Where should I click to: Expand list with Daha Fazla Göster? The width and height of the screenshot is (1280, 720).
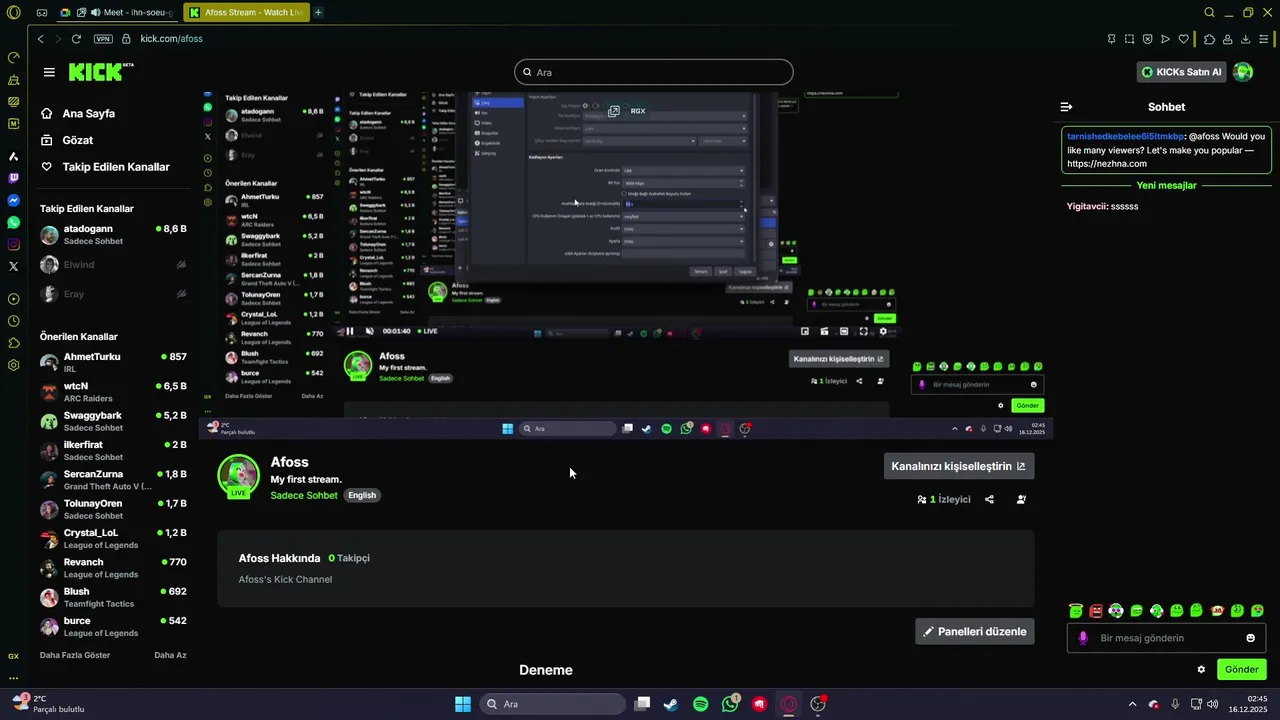point(75,655)
